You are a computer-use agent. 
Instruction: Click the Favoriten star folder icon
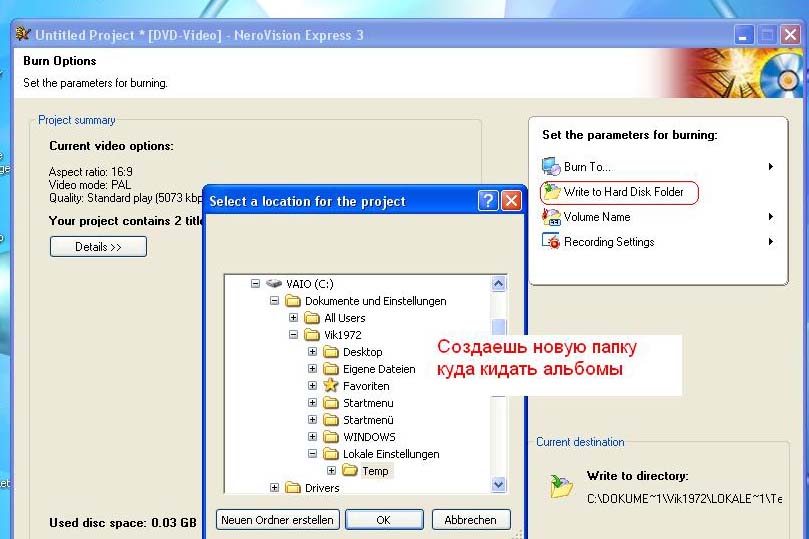coord(331,385)
